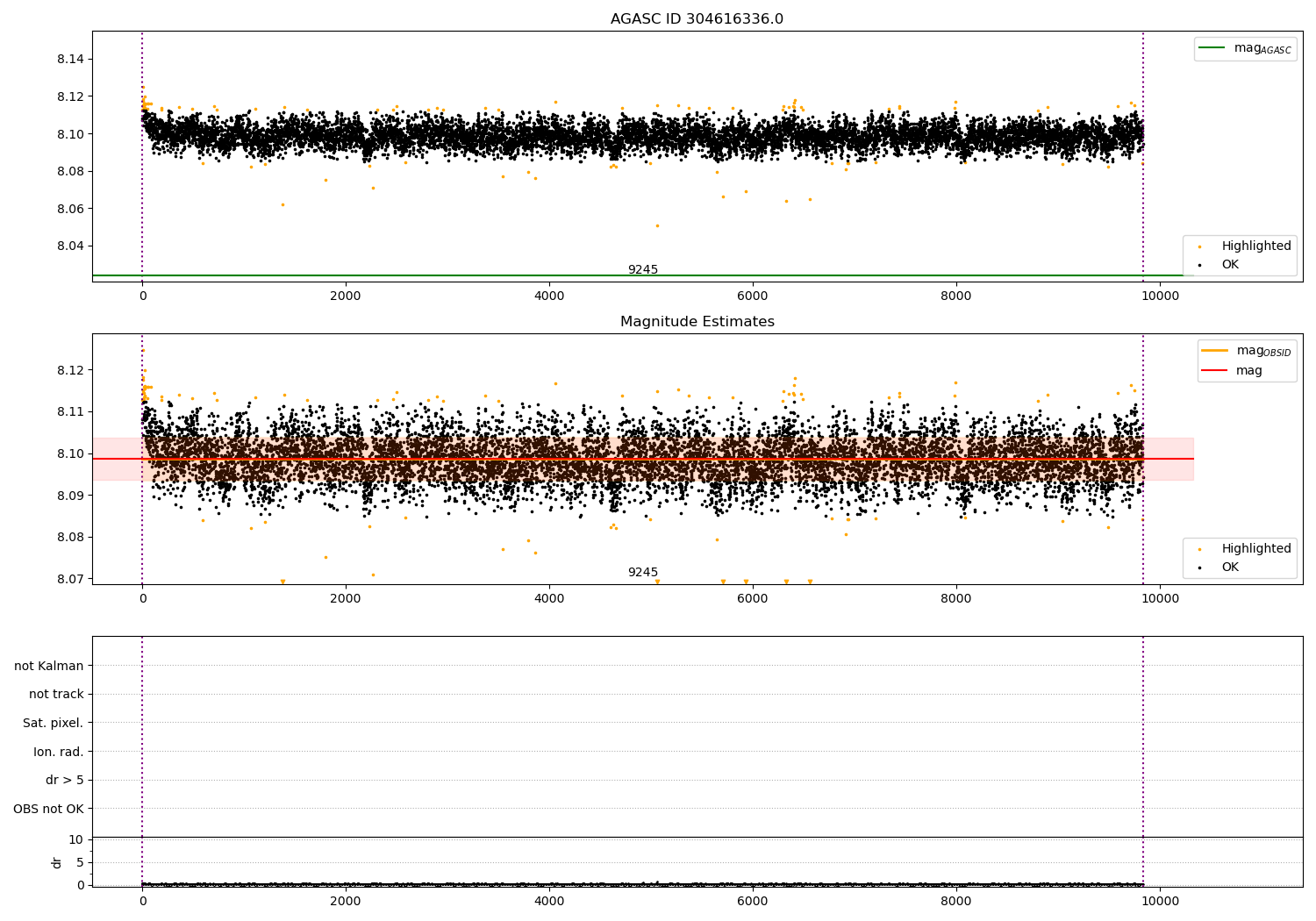Click the Magnitude Estimates title
The image size is (1316, 921).
(697, 322)
